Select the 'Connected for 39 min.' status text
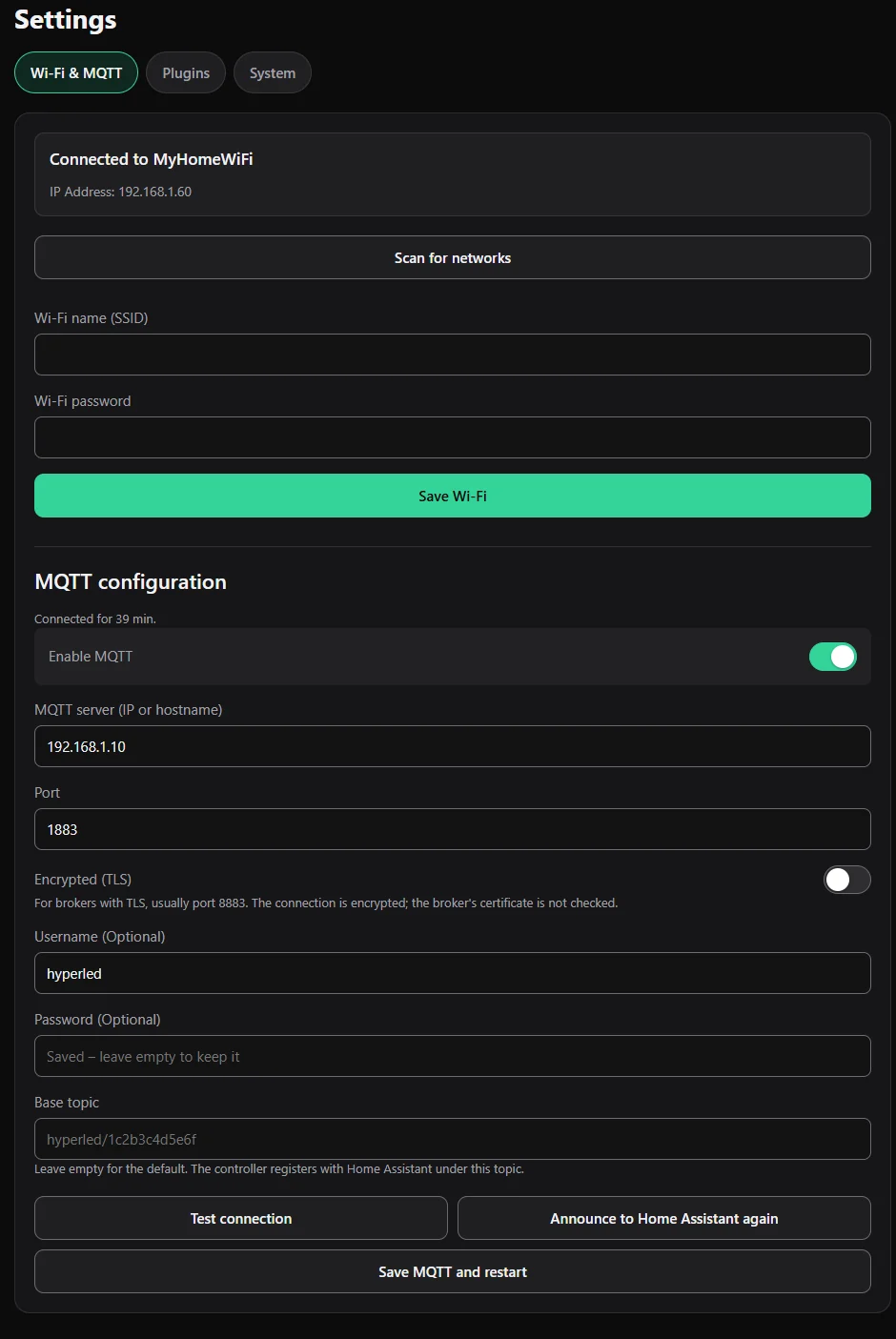This screenshot has height=1339, width=896. click(95, 619)
